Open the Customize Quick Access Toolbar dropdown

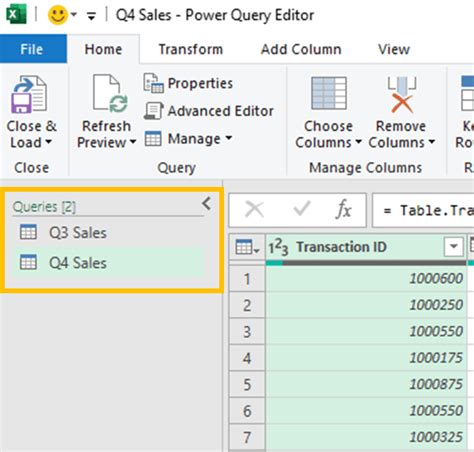click(91, 15)
